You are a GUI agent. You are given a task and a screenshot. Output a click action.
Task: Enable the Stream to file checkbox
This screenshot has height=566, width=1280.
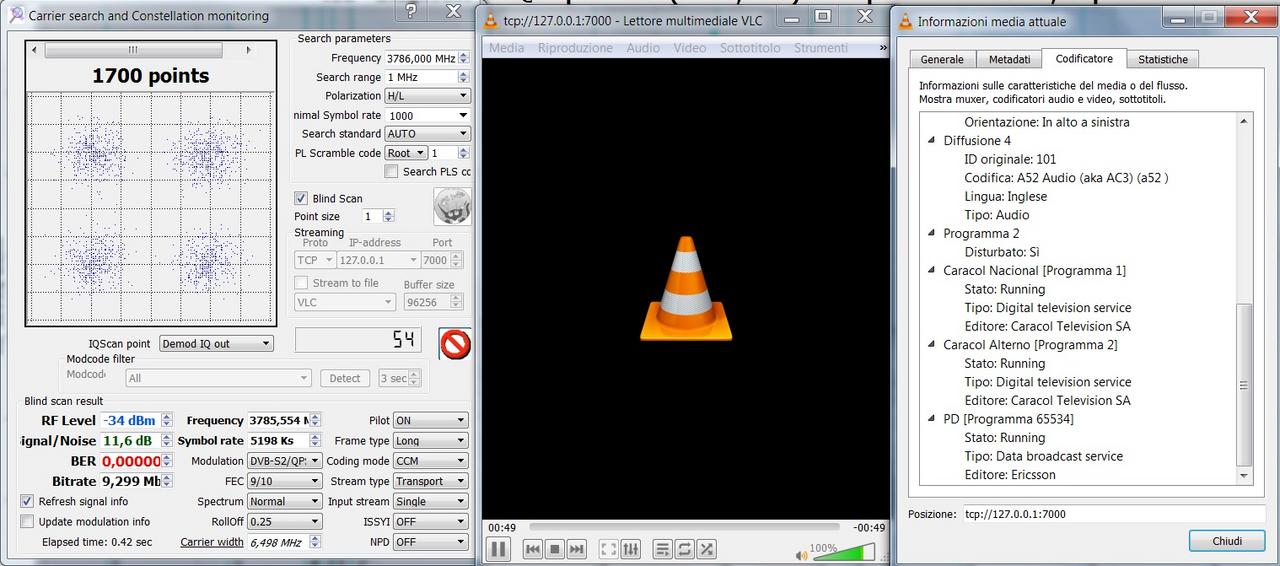tap(301, 283)
